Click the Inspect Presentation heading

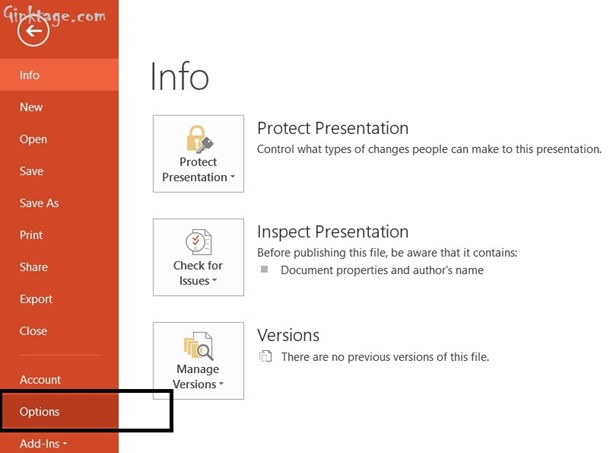pos(333,232)
